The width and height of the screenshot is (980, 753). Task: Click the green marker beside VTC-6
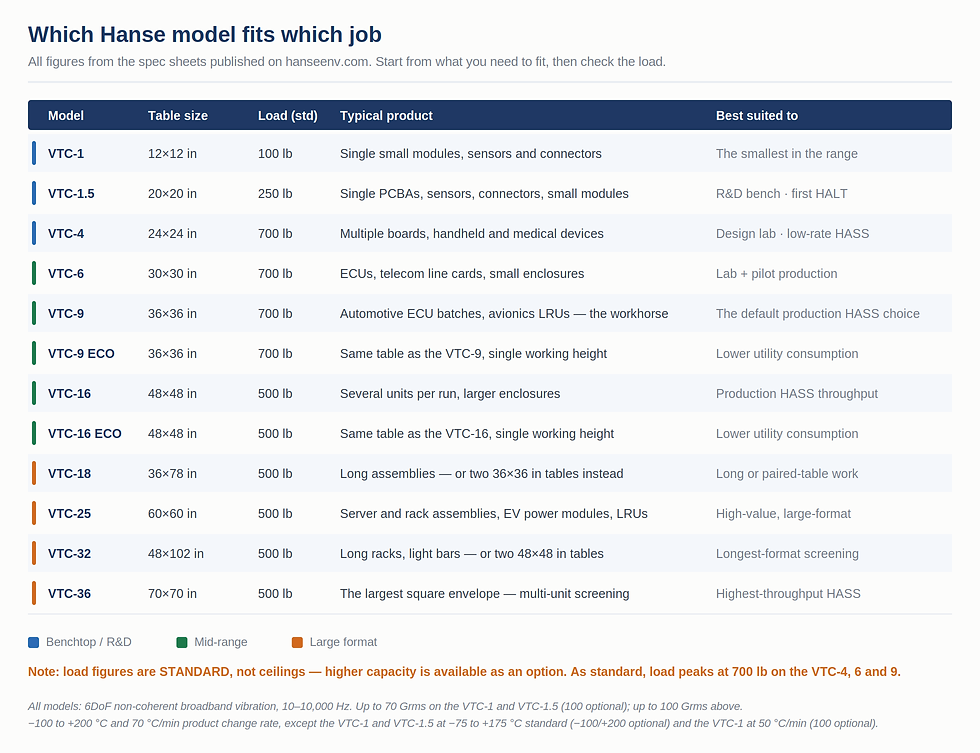34,274
